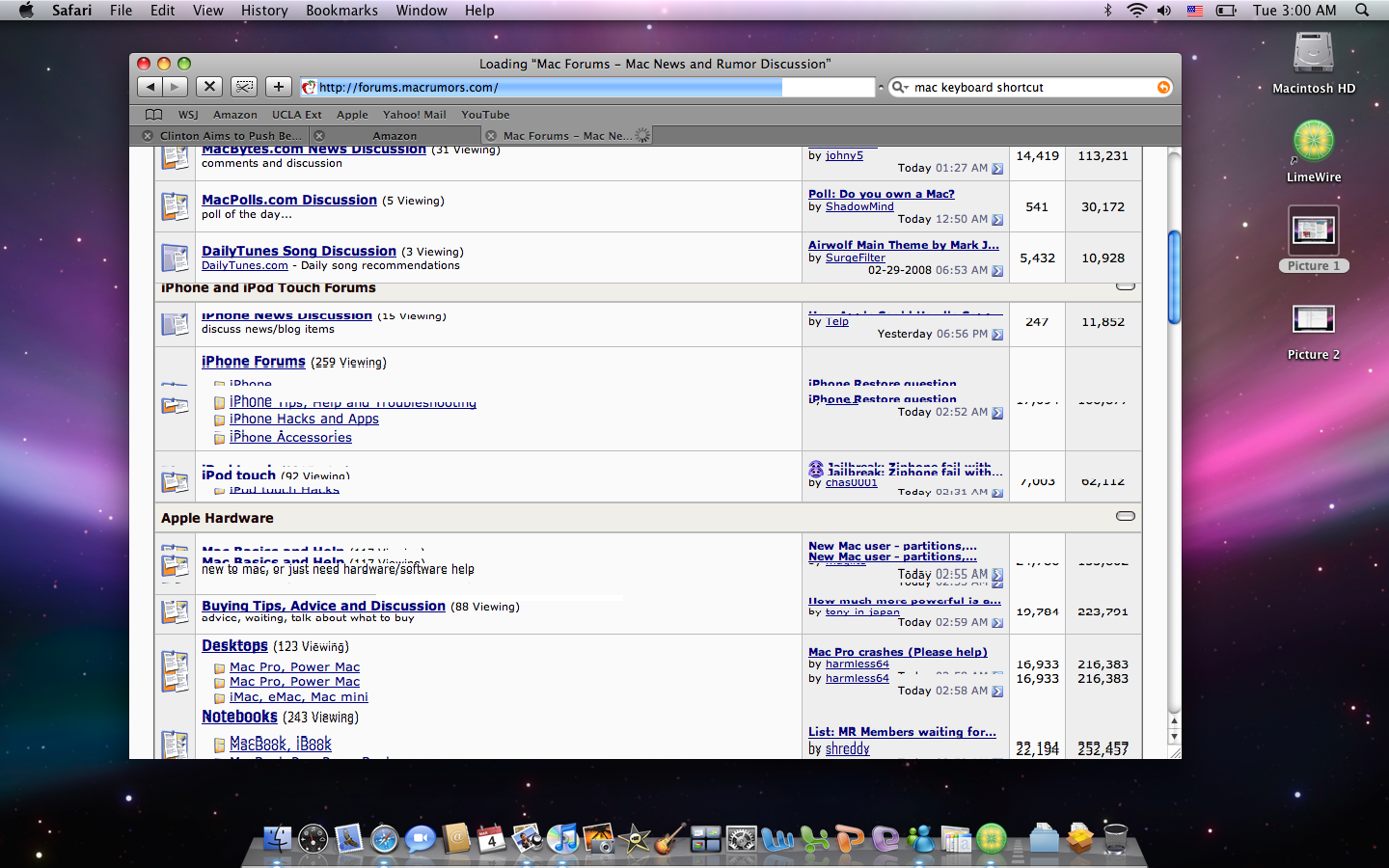Screen dimensions: 1389x868
Task: Close the Clinton Aims to Push tab
Action: pos(148,136)
